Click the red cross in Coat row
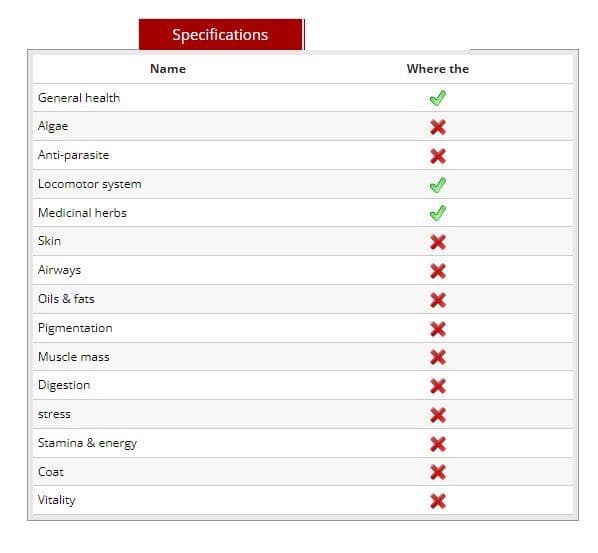Screen dimensions: 598x553 tap(437, 473)
